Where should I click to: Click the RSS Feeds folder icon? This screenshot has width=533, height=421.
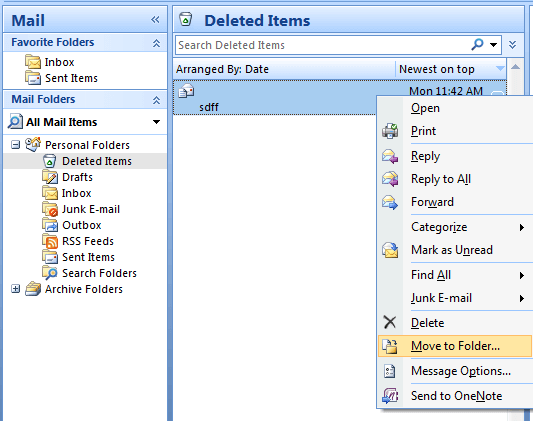[x=50, y=241]
